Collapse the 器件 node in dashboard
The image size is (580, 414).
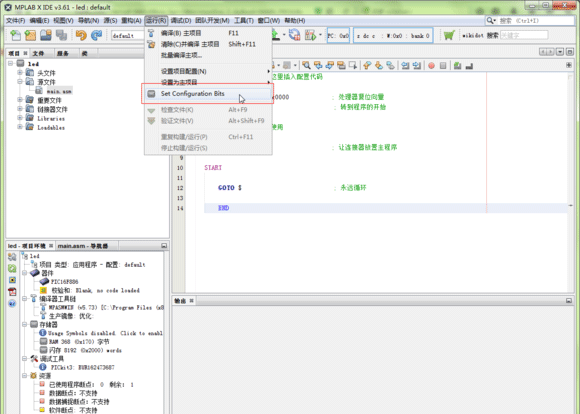pyautogui.click(x=24, y=273)
